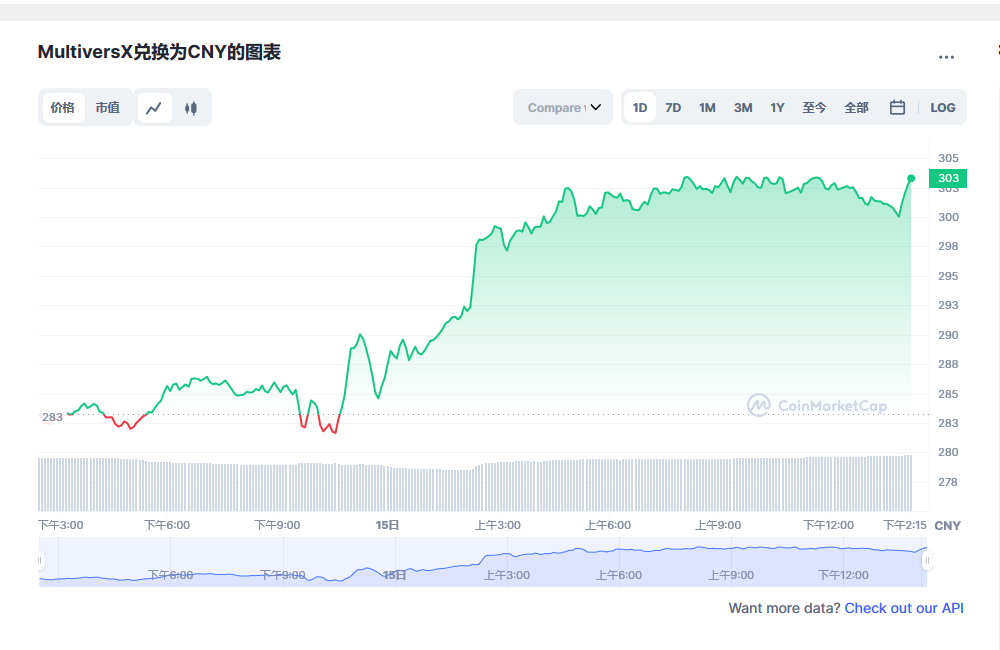Screen dimensions: 1000x650
Task: Switch to line chart view
Action: 154,108
